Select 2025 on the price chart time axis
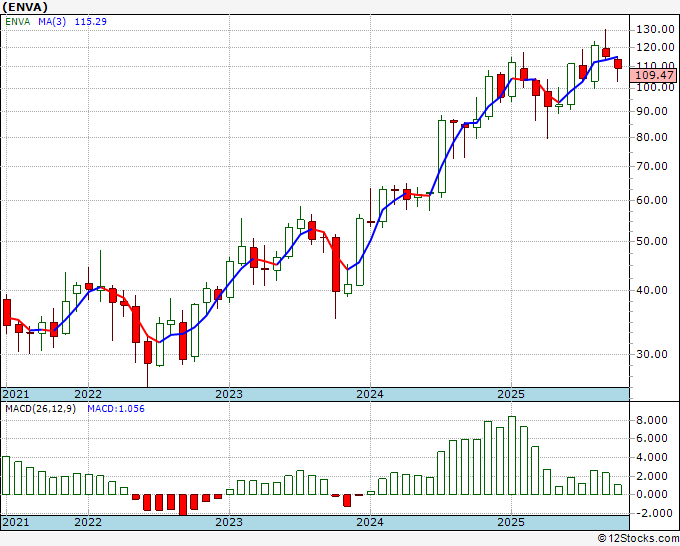Screen dimensions: 680x546 click(x=511, y=394)
